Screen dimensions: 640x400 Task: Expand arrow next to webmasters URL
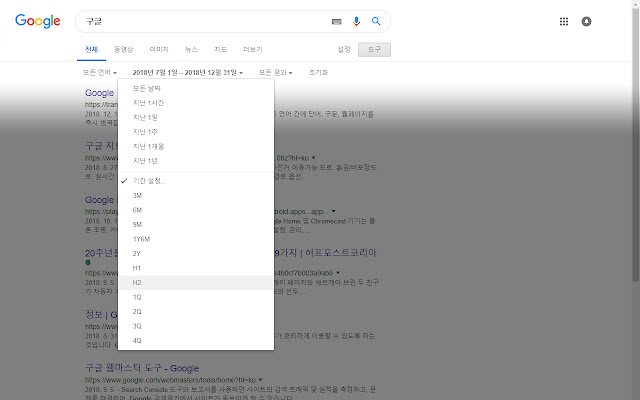pos(260,380)
